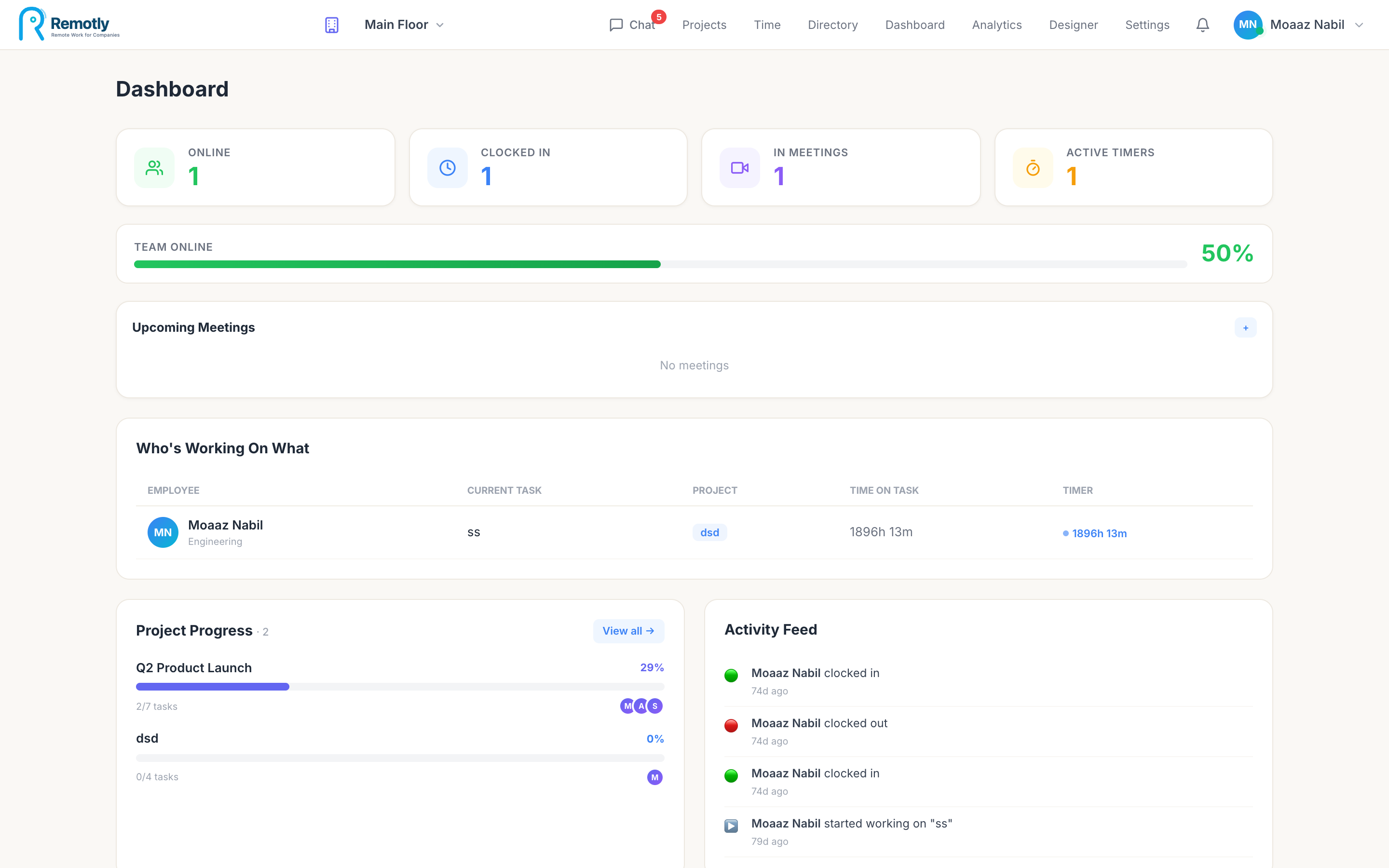Click the 0% progress value for dsd
The image size is (1389, 868).
click(655, 739)
